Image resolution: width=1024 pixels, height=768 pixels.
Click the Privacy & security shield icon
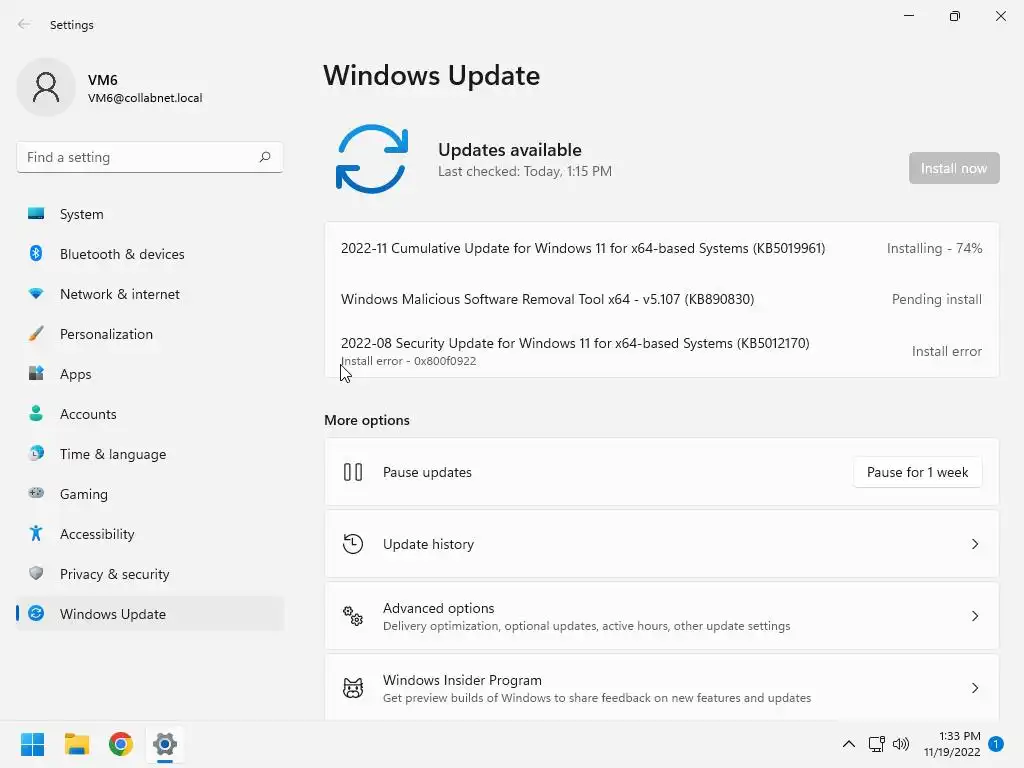(x=36, y=573)
